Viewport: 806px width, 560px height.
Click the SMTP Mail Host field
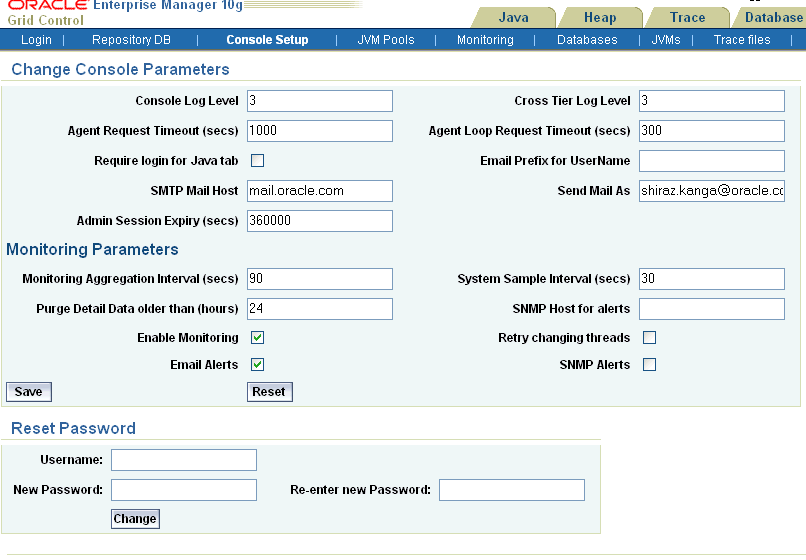point(320,191)
